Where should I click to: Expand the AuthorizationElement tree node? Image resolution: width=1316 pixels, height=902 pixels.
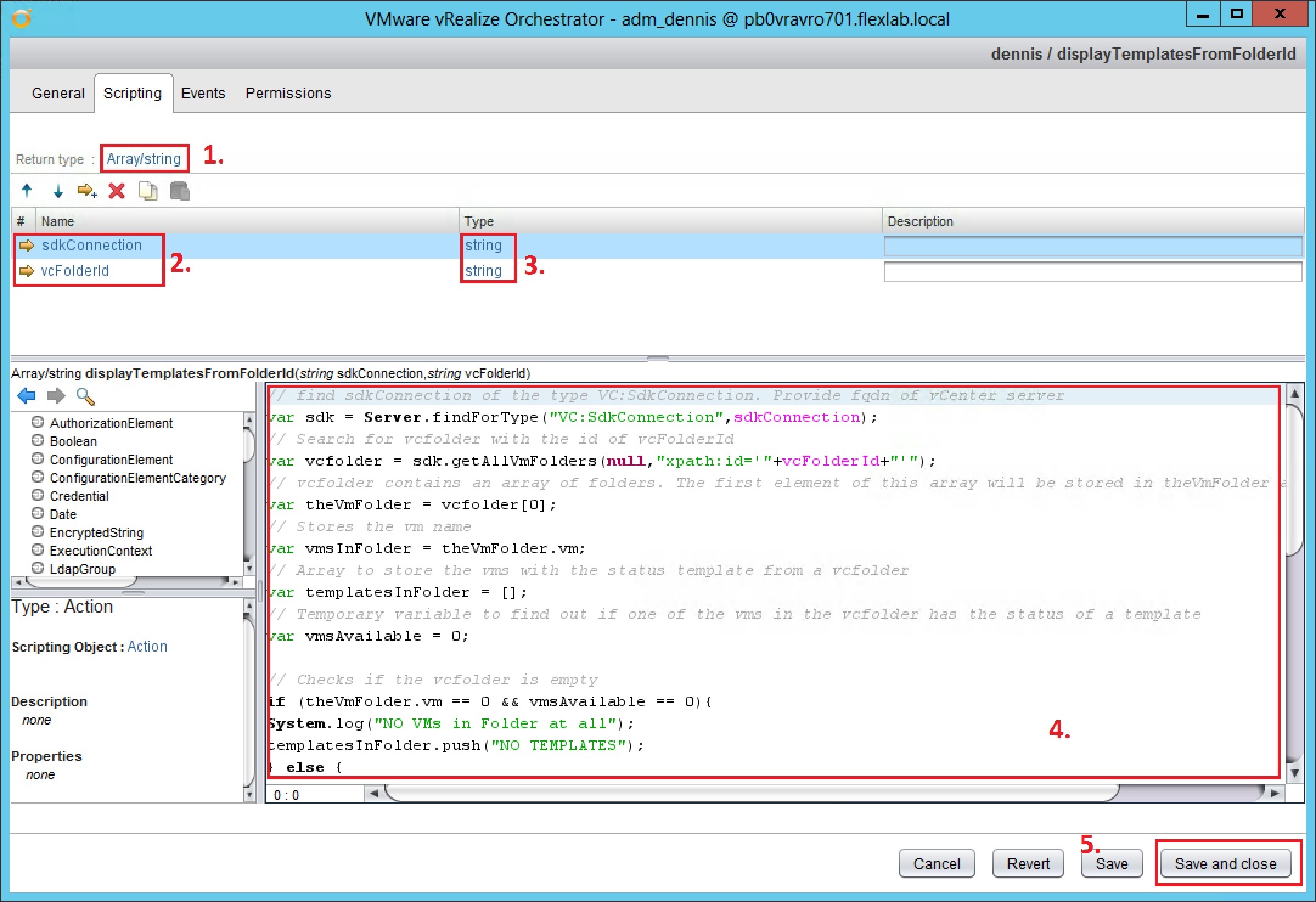pyautogui.click(x=38, y=422)
